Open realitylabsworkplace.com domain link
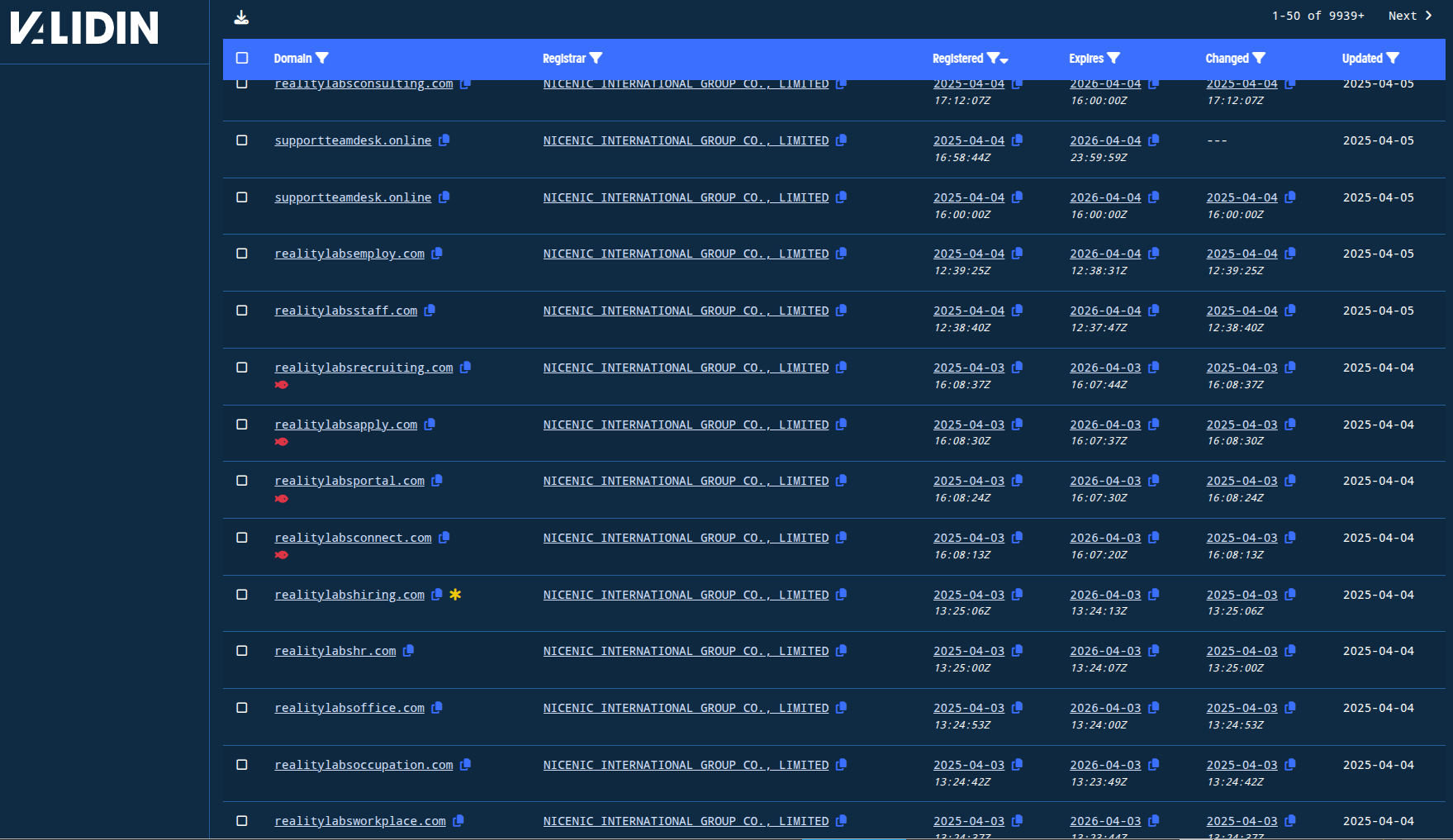The height and width of the screenshot is (840, 1453). (x=360, y=821)
